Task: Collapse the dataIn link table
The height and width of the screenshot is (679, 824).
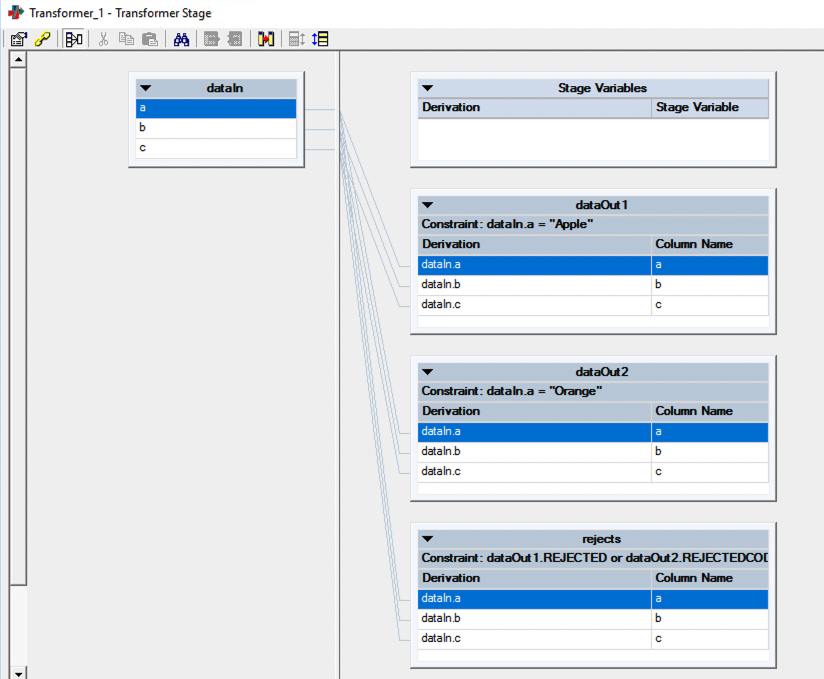Action: pos(146,88)
